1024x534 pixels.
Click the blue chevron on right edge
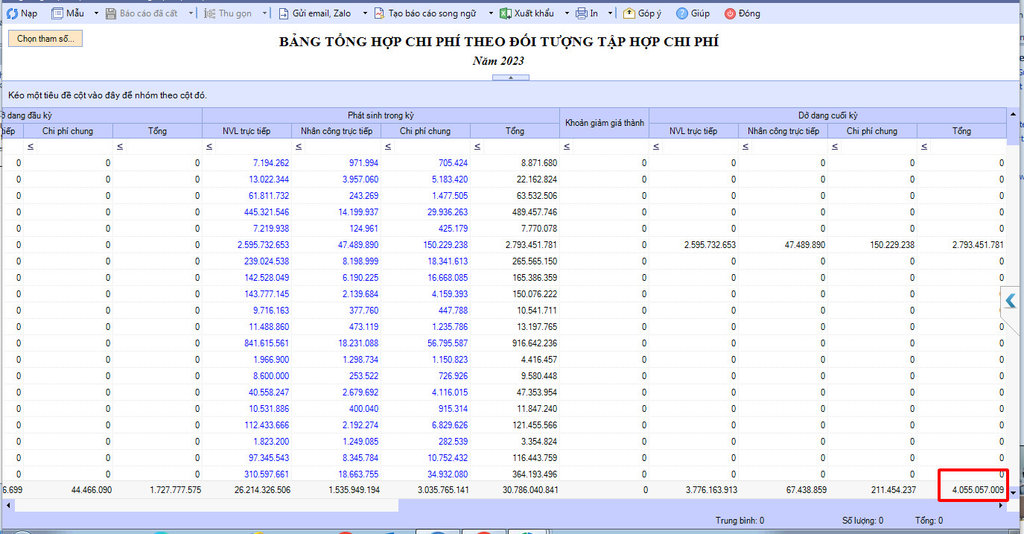1010,300
